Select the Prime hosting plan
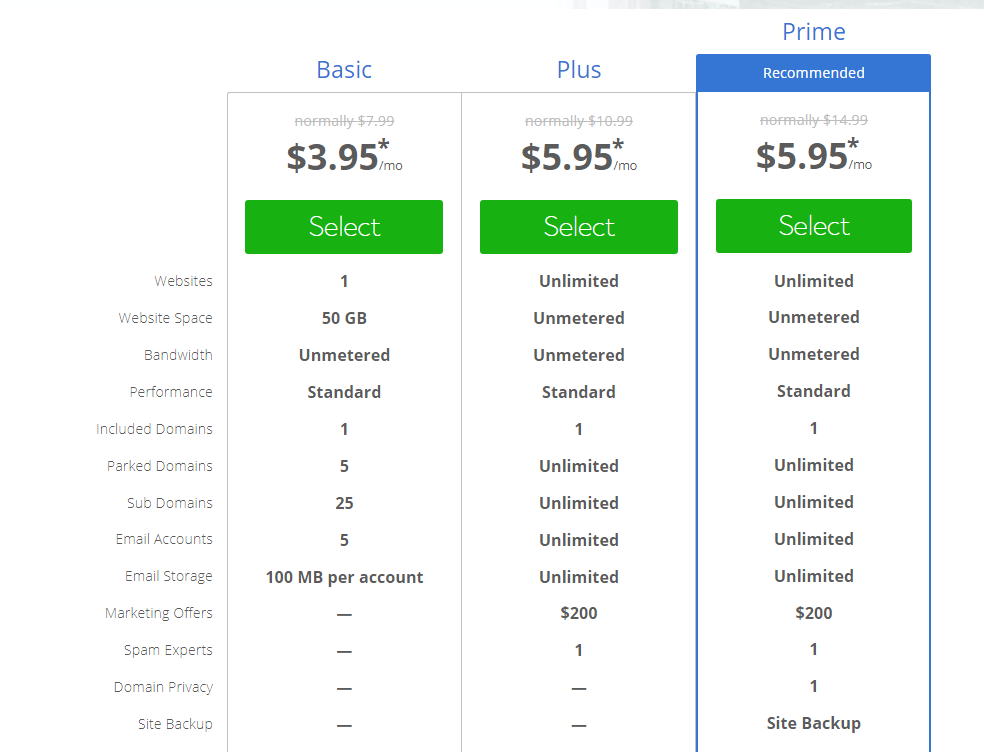Screen dimensions: 984x752 (x=813, y=226)
